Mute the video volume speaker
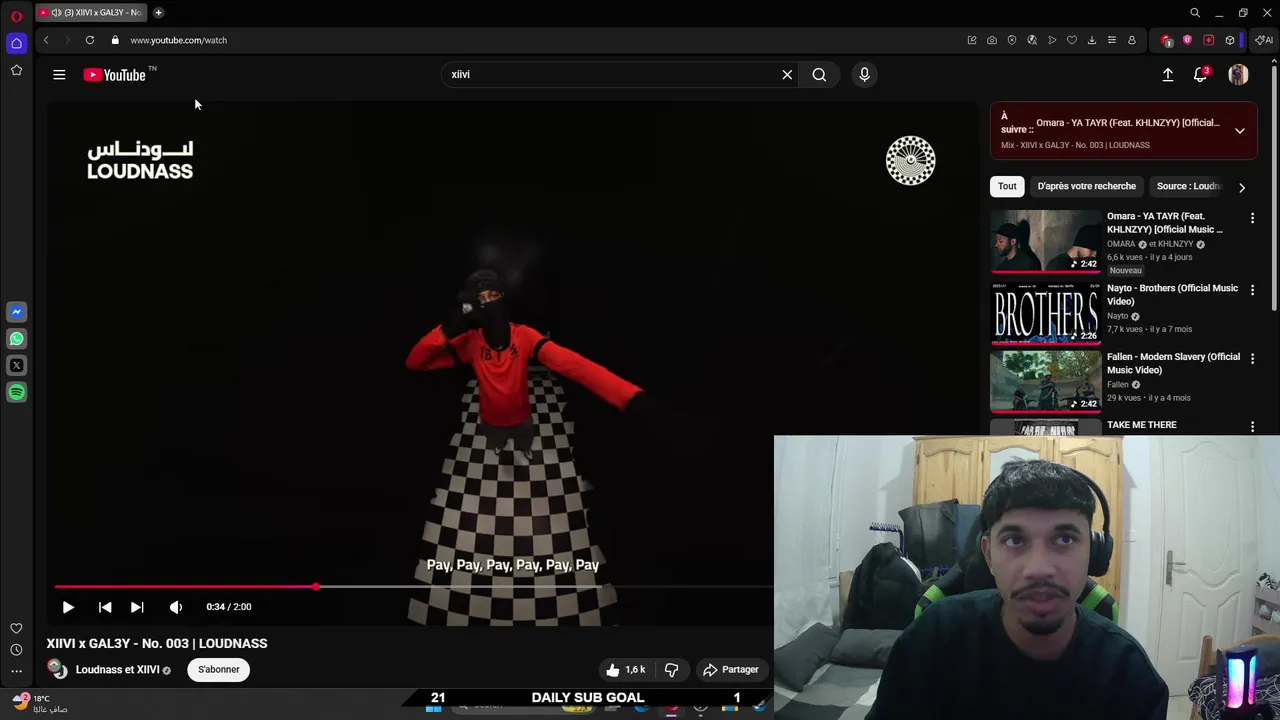1280x720 pixels. coord(176,607)
